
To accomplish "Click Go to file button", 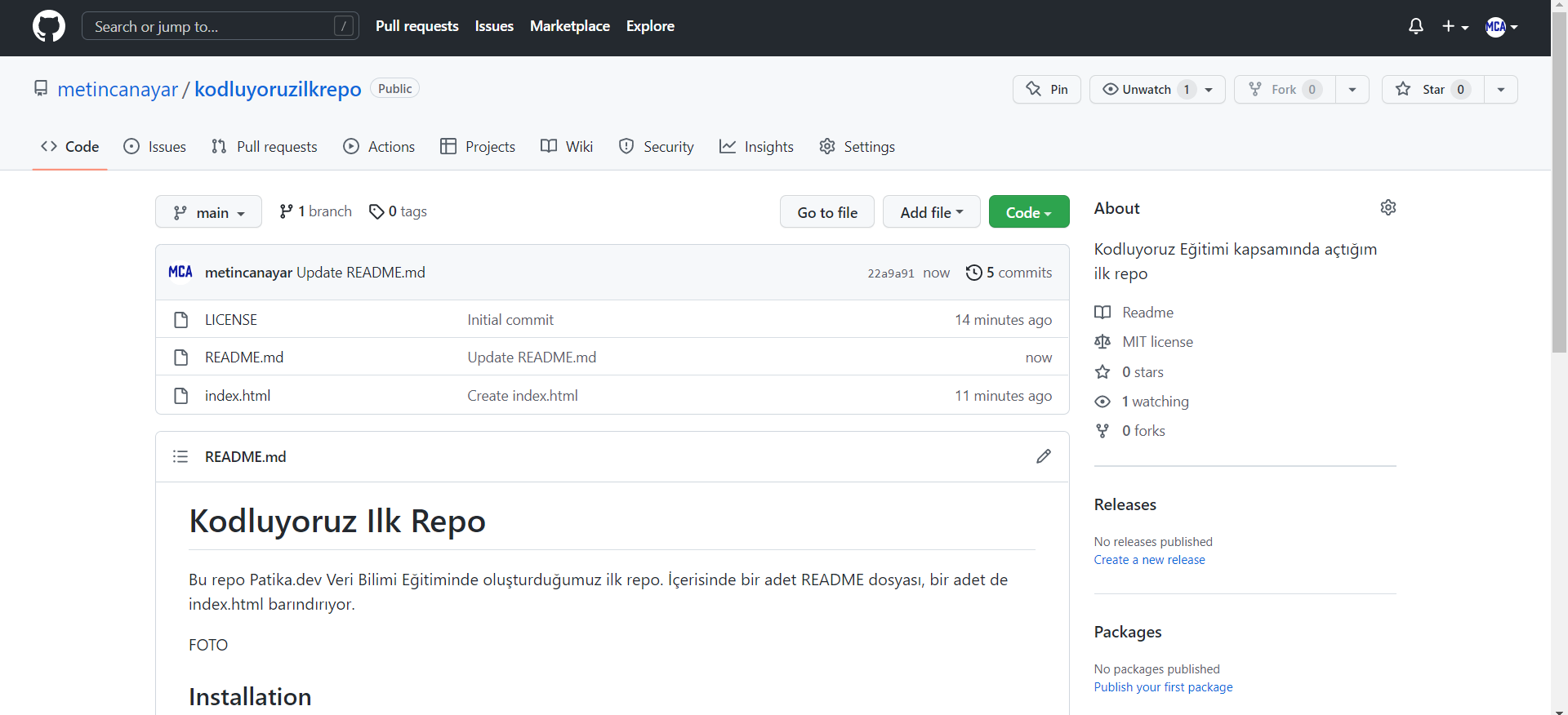I will (827, 212).
